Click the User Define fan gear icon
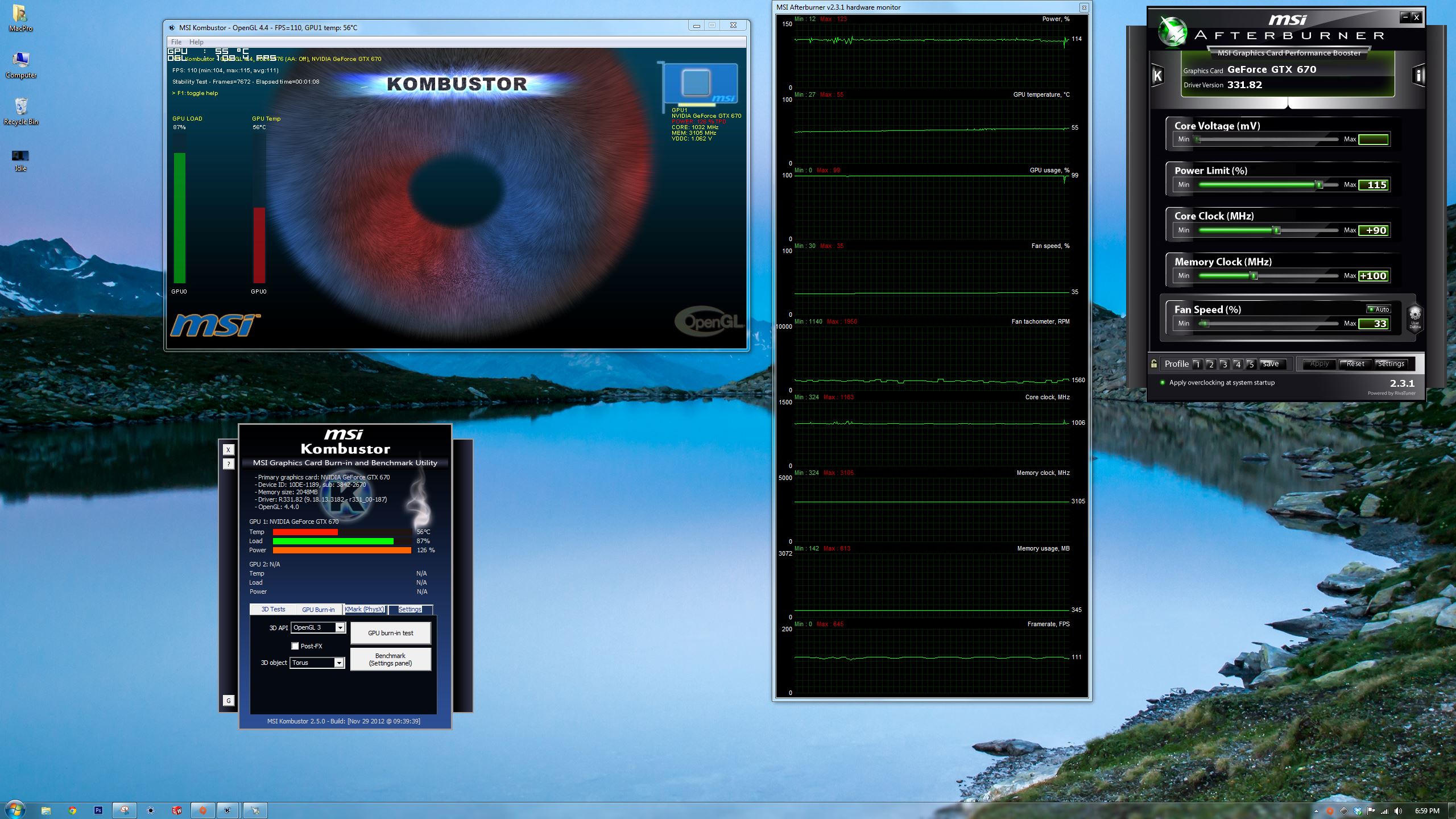This screenshot has height=819, width=1456. [1414, 317]
